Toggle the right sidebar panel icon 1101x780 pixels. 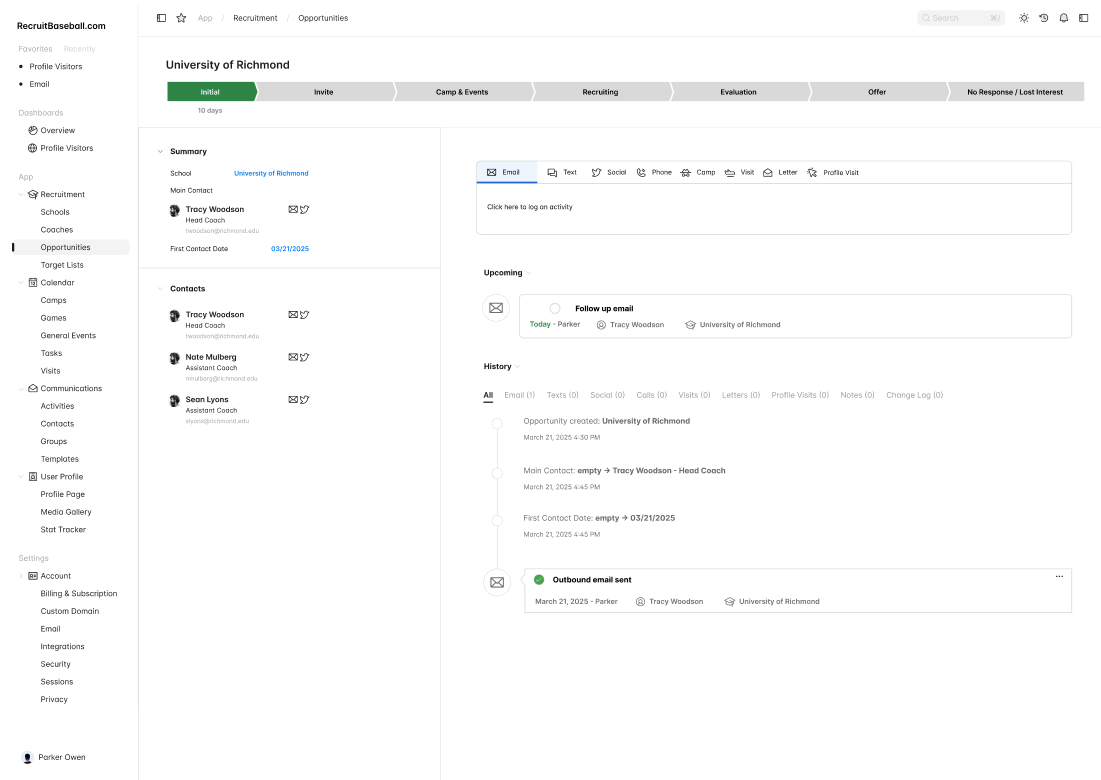[x=1083, y=18]
